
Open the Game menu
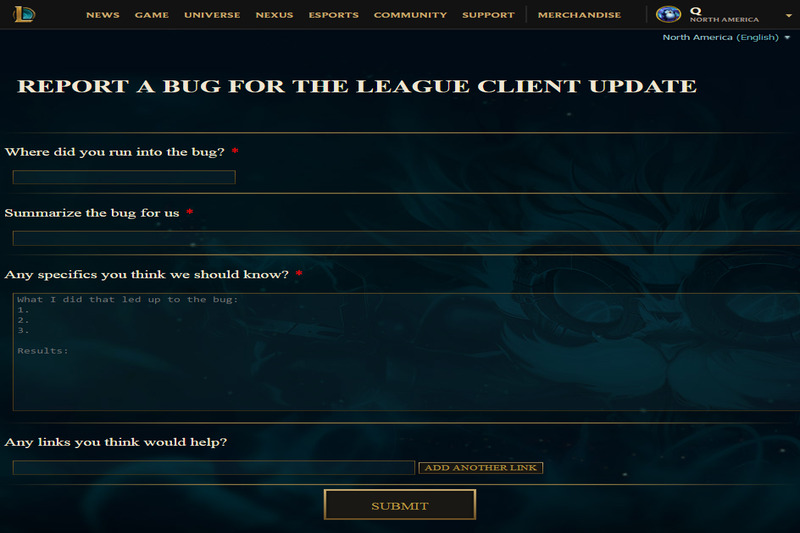click(152, 15)
